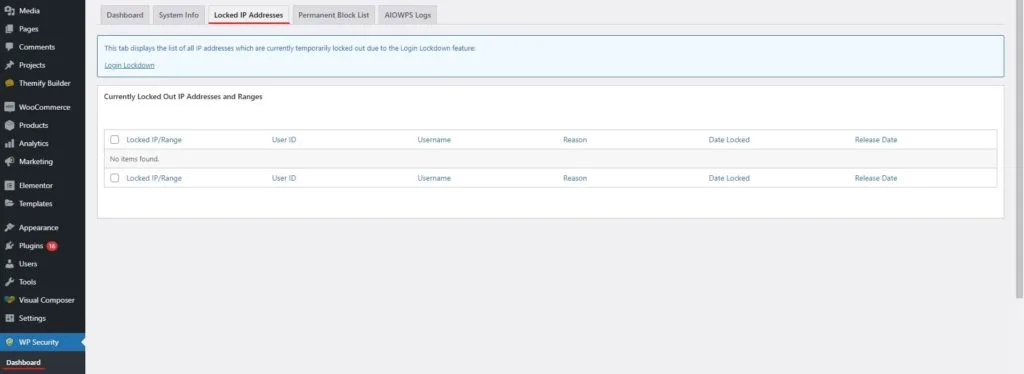Click the Projects pin icon

pos(9,65)
